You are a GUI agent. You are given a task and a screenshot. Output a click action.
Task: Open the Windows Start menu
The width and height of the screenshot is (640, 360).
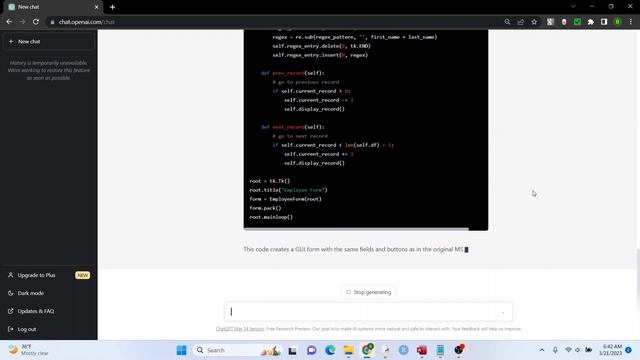pyautogui.click(x=182, y=350)
